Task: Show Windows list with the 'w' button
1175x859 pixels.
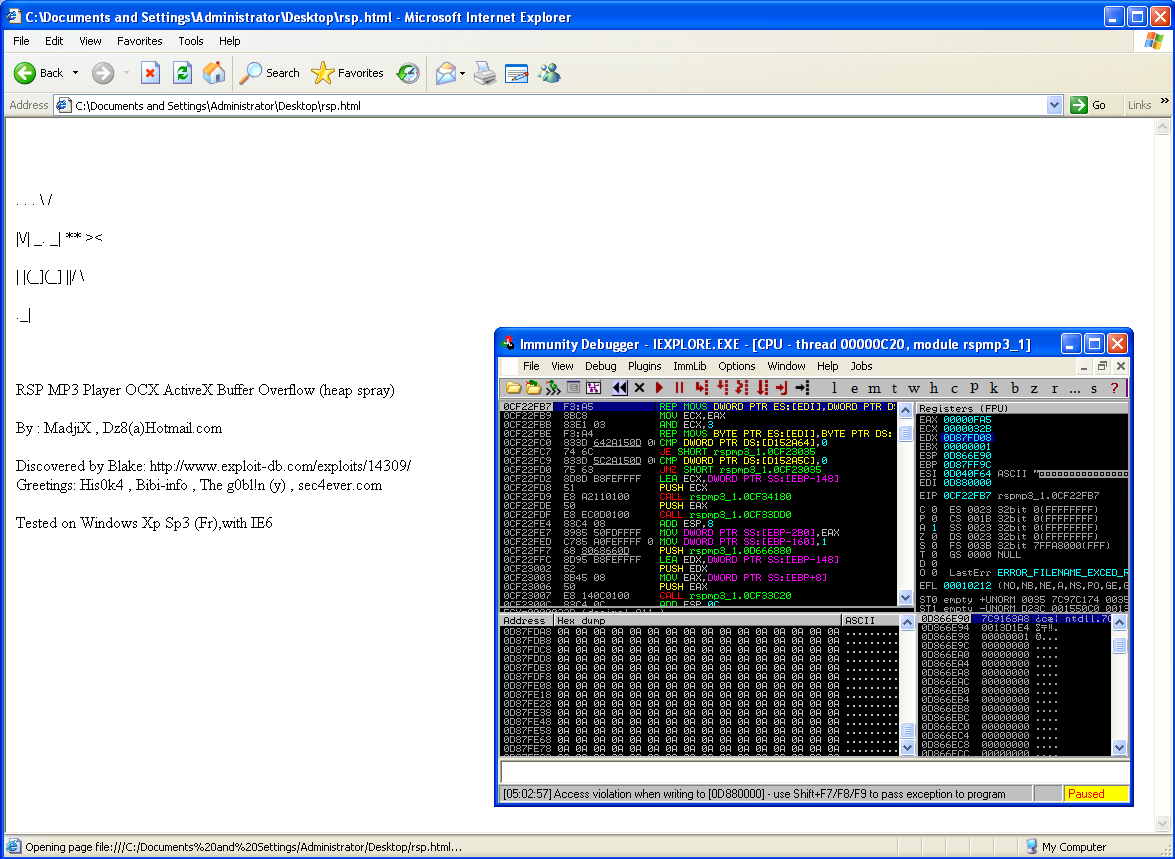Action: tap(913, 388)
